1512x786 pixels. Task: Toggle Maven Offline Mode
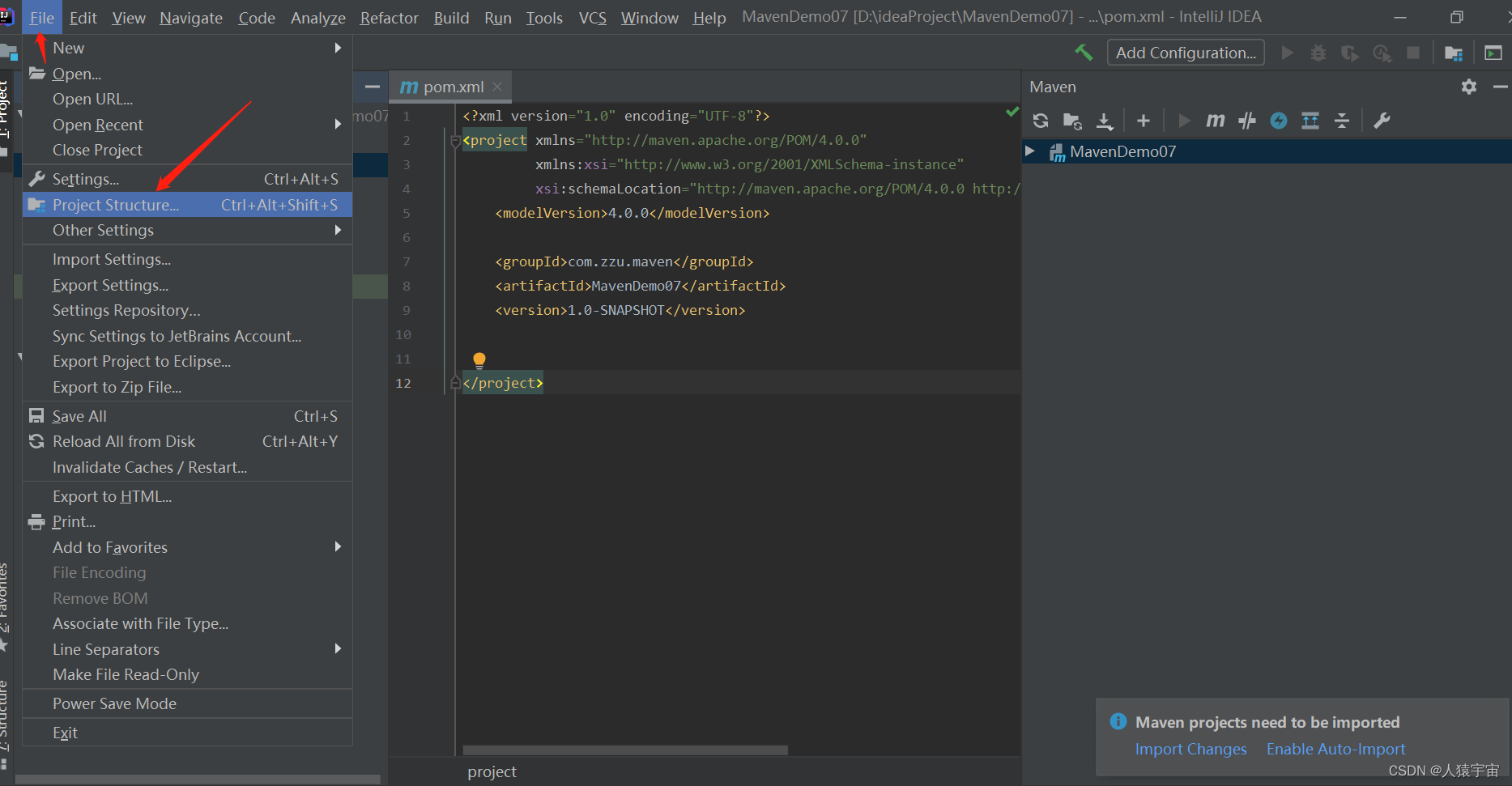click(x=1247, y=121)
